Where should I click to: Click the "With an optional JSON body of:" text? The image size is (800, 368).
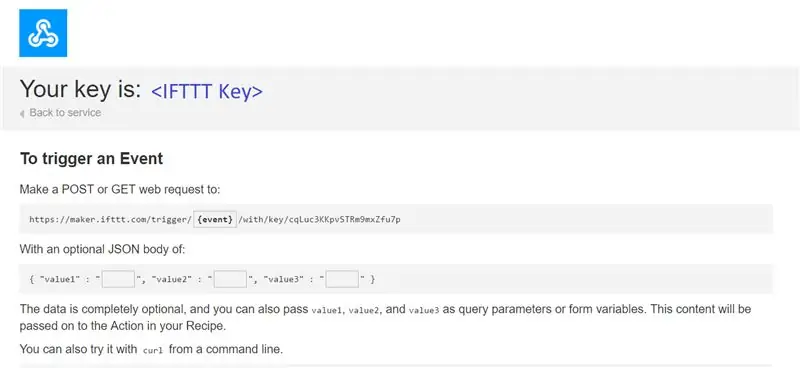[102, 250]
